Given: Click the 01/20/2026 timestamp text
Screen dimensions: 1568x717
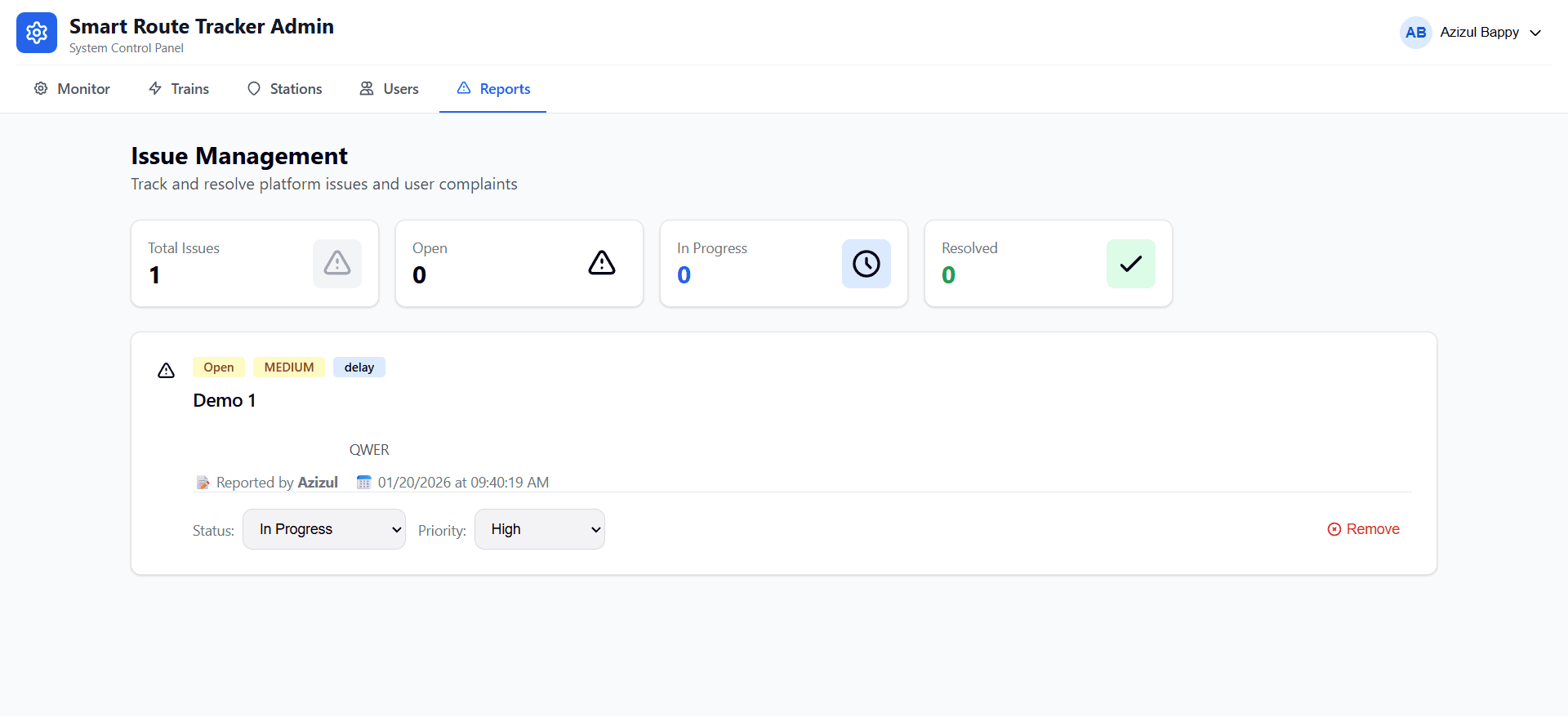Looking at the screenshot, I should [x=463, y=483].
